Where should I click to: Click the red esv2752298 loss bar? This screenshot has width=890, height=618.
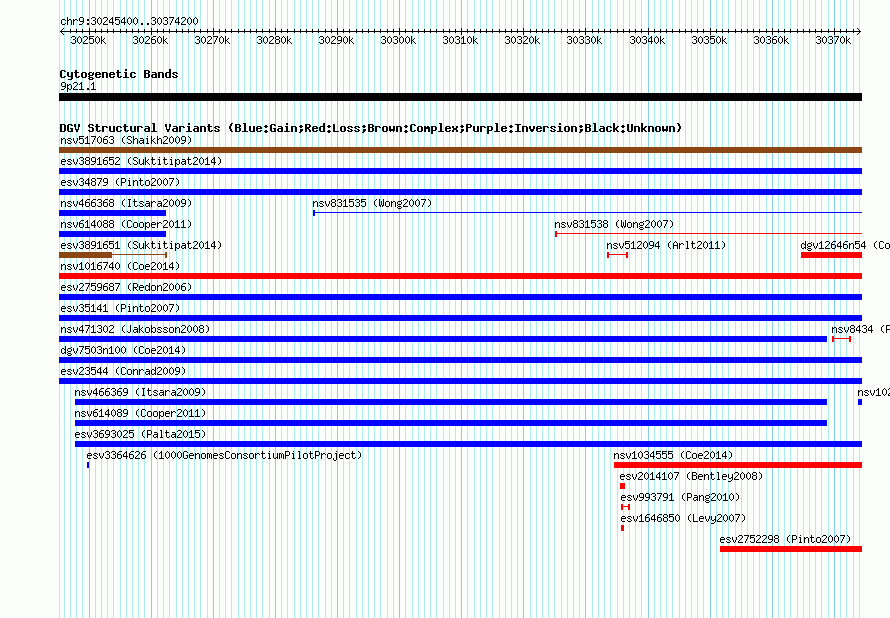pos(791,549)
